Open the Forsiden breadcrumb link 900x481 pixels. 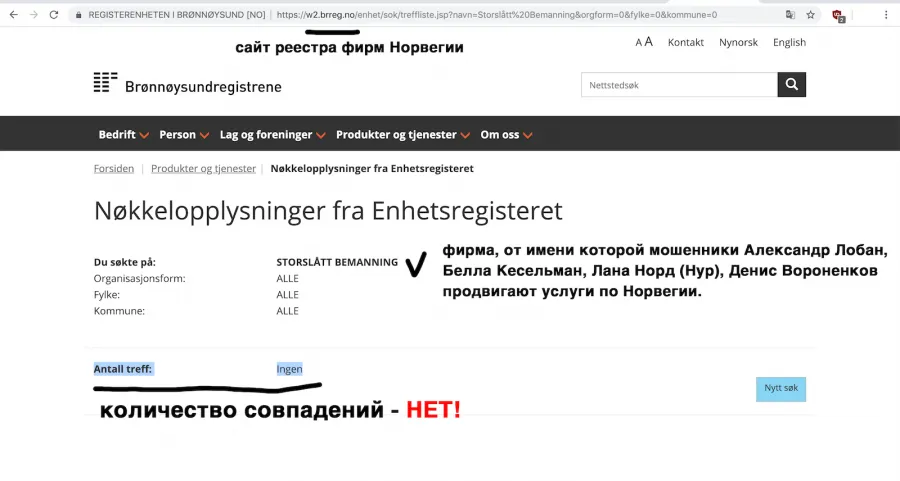coord(114,169)
